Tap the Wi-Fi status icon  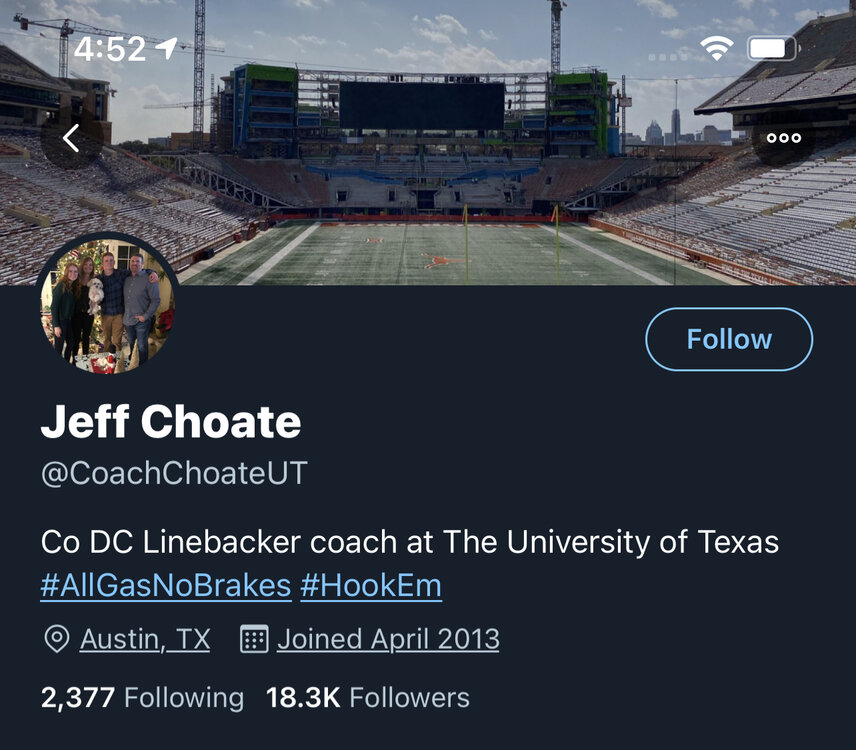pyautogui.click(x=716, y=48)
